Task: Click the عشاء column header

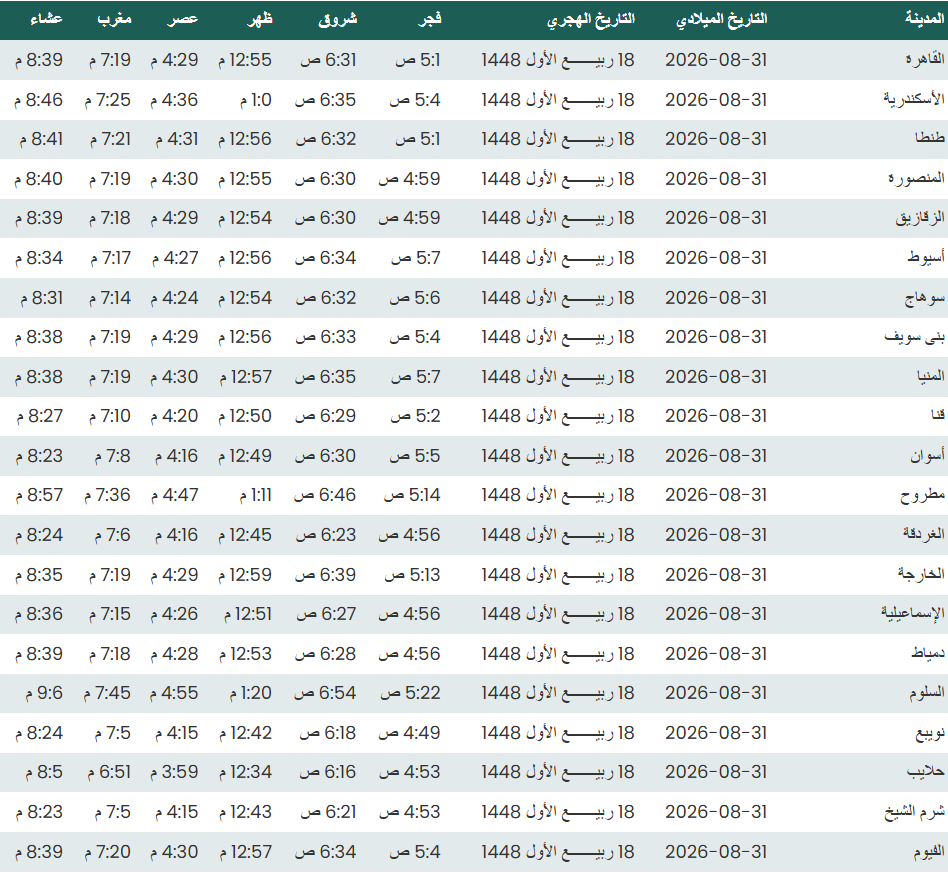Action: pos(47,19)
